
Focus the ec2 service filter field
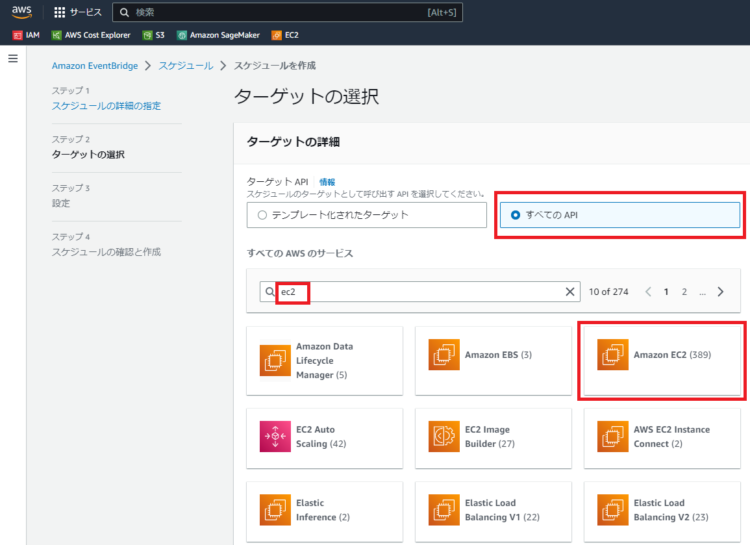[420, 291]
